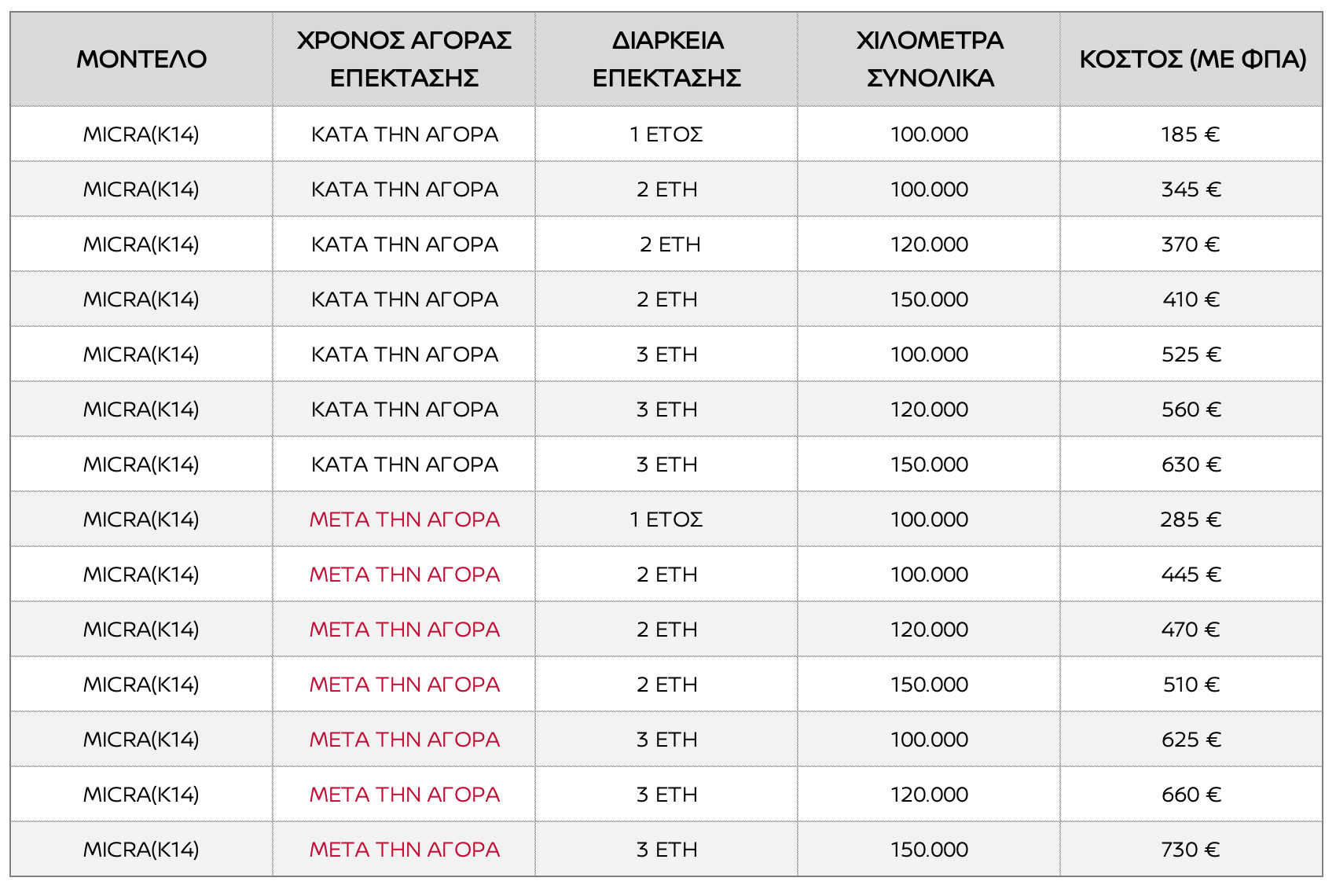Click the 410 € price
Screen dimensions: 1336x896
(x=1191, y=299)
